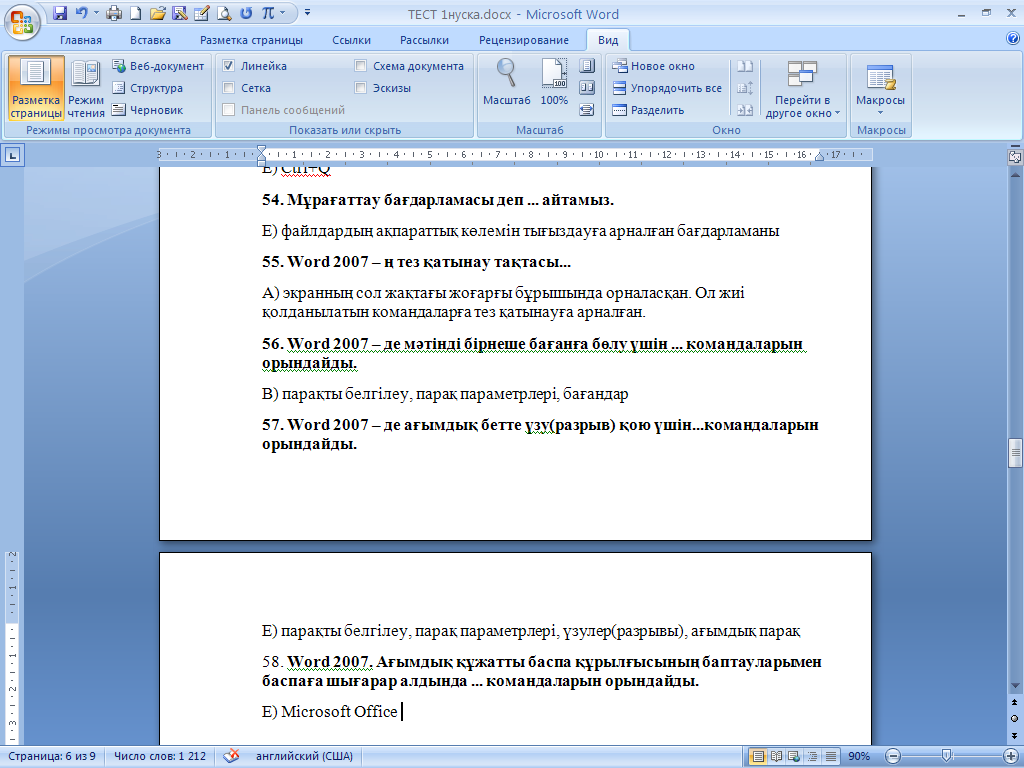1024x768 pixels.
Task: Click the Draw Table pencil icon
Action: click(x=202, y=13)
